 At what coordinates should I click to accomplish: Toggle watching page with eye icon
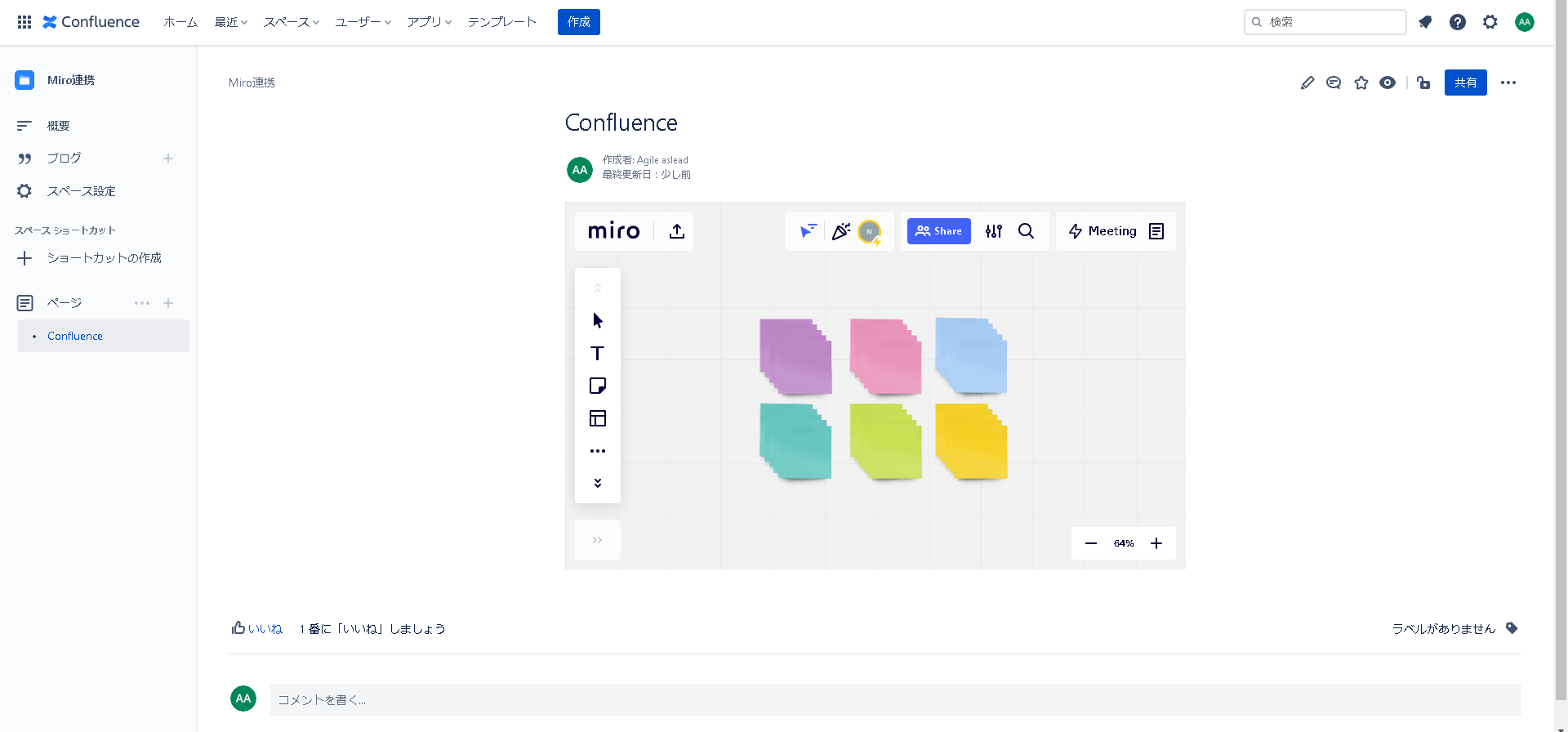pos(1387,83)
